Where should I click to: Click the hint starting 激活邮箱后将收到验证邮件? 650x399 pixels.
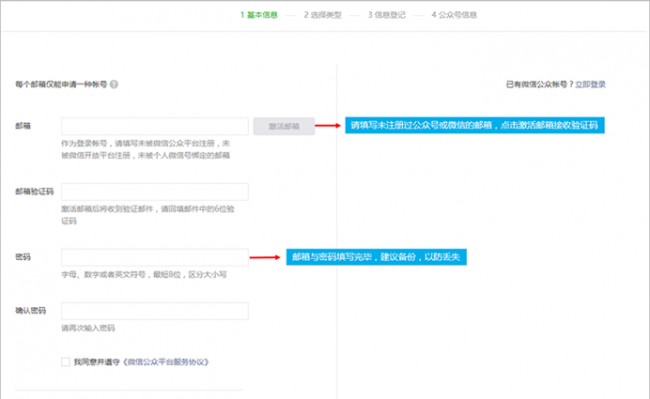tap(148, 215)
